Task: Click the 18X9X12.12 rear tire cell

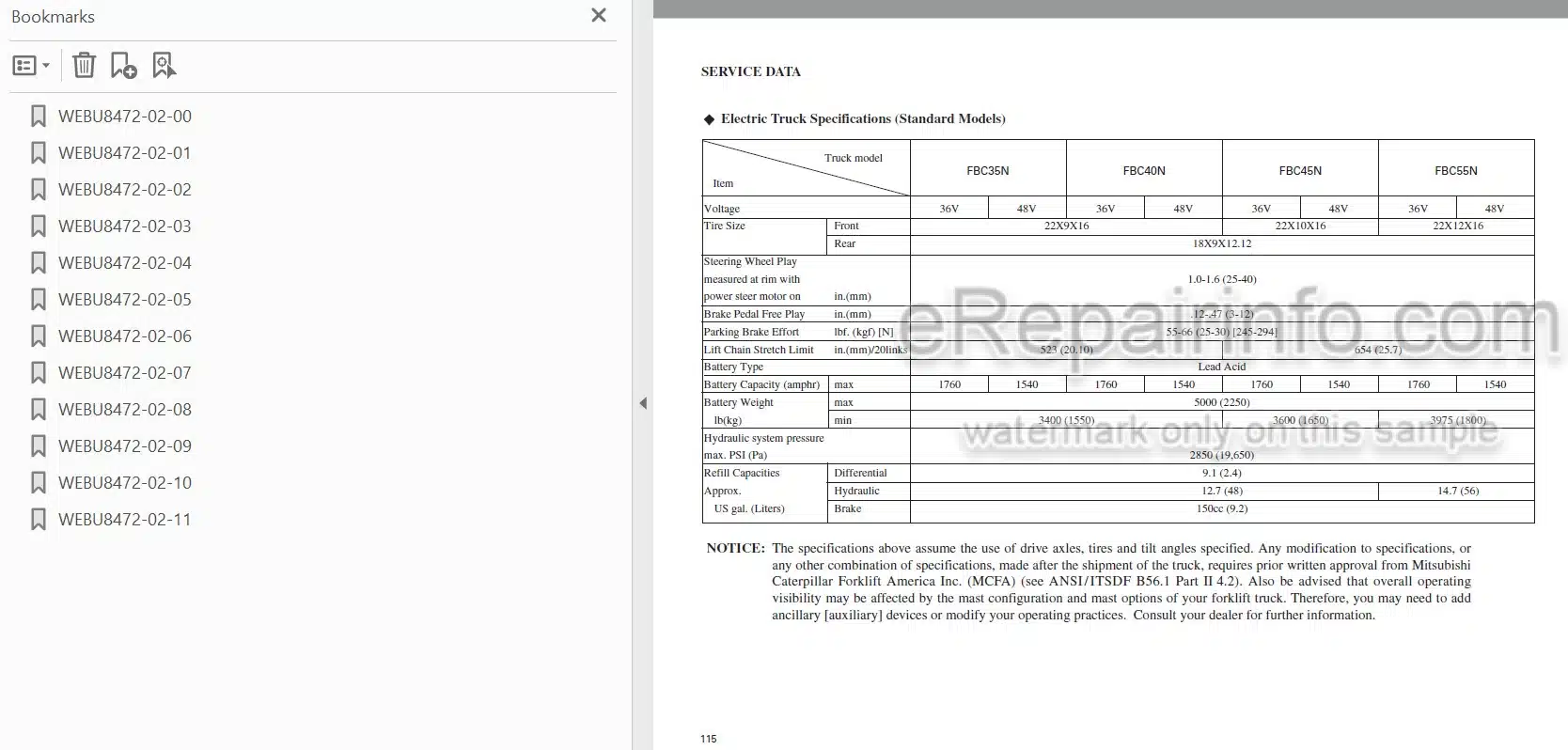Action: (1222, 243)
